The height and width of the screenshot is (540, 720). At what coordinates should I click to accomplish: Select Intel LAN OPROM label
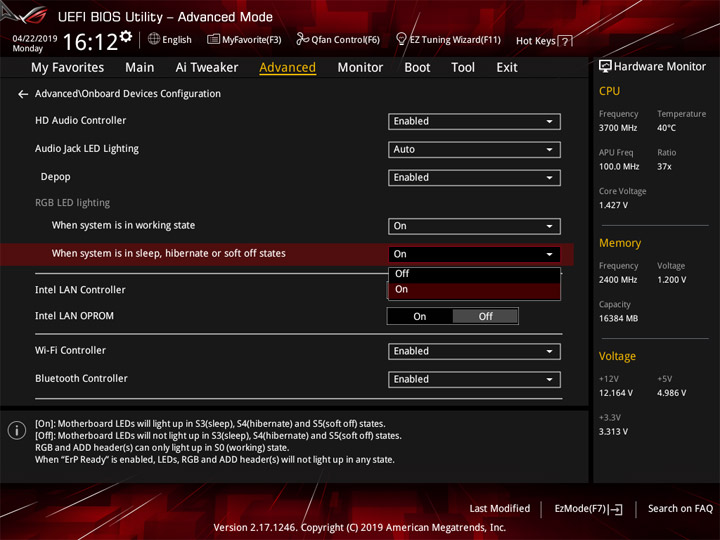point(74,316)
